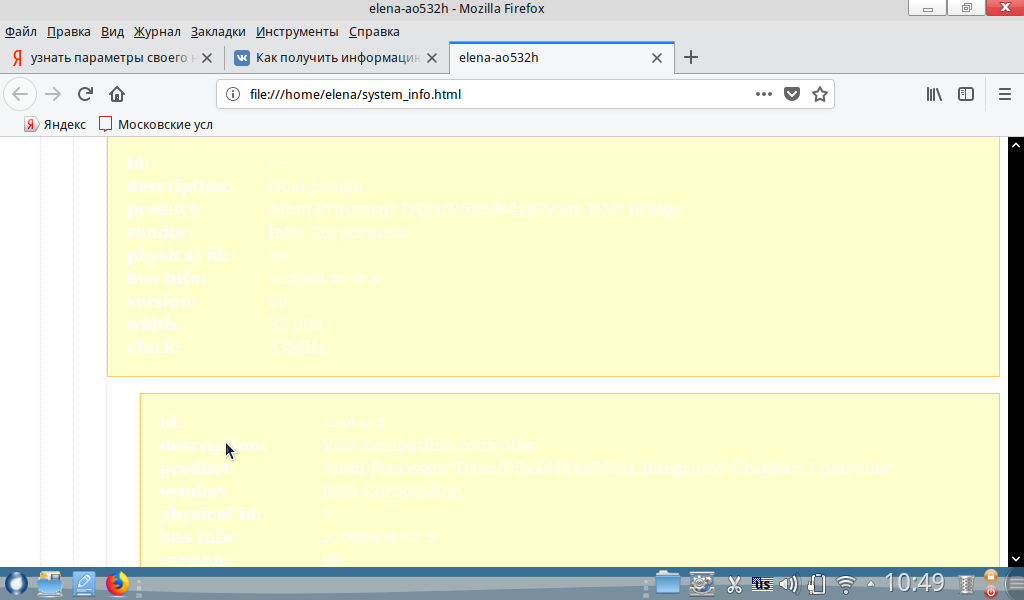Click the Firefox icon in taskbar
Image resolution: width=1024 pixels, height=600 pixels.
[x=118, y=584]
